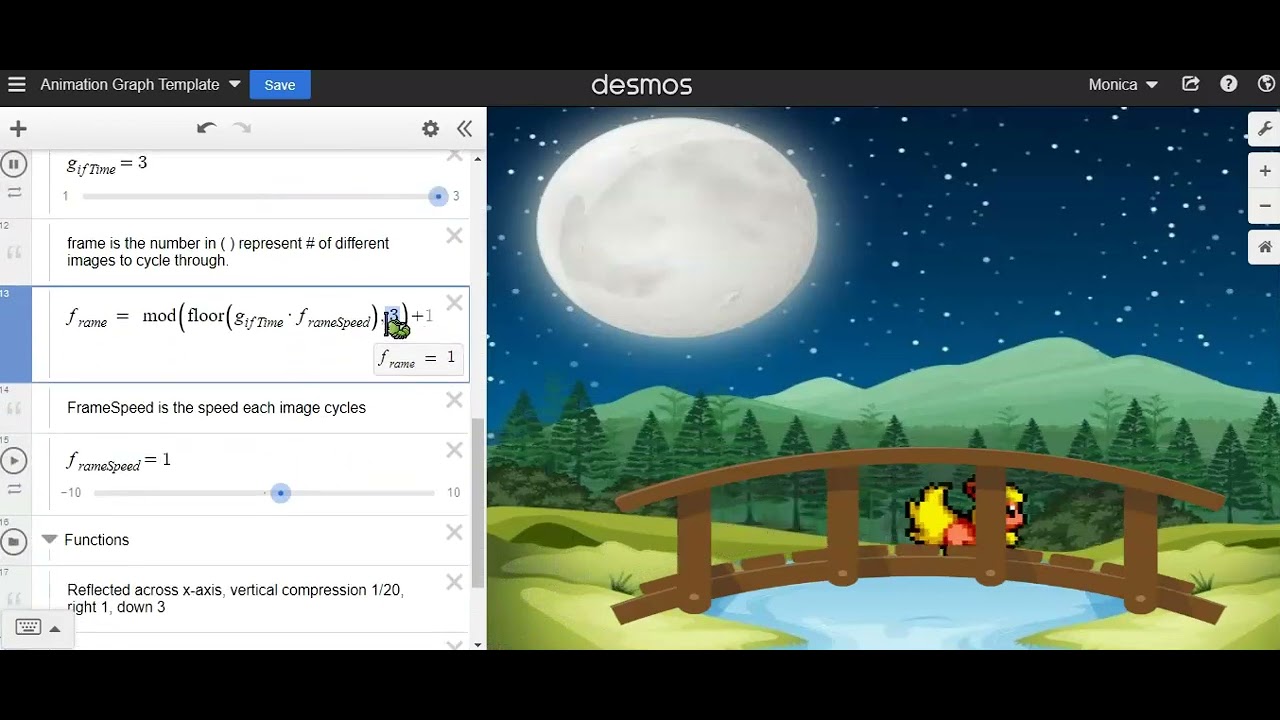
Task: Open the Edit List gear icon
Action: click(430, 128)
